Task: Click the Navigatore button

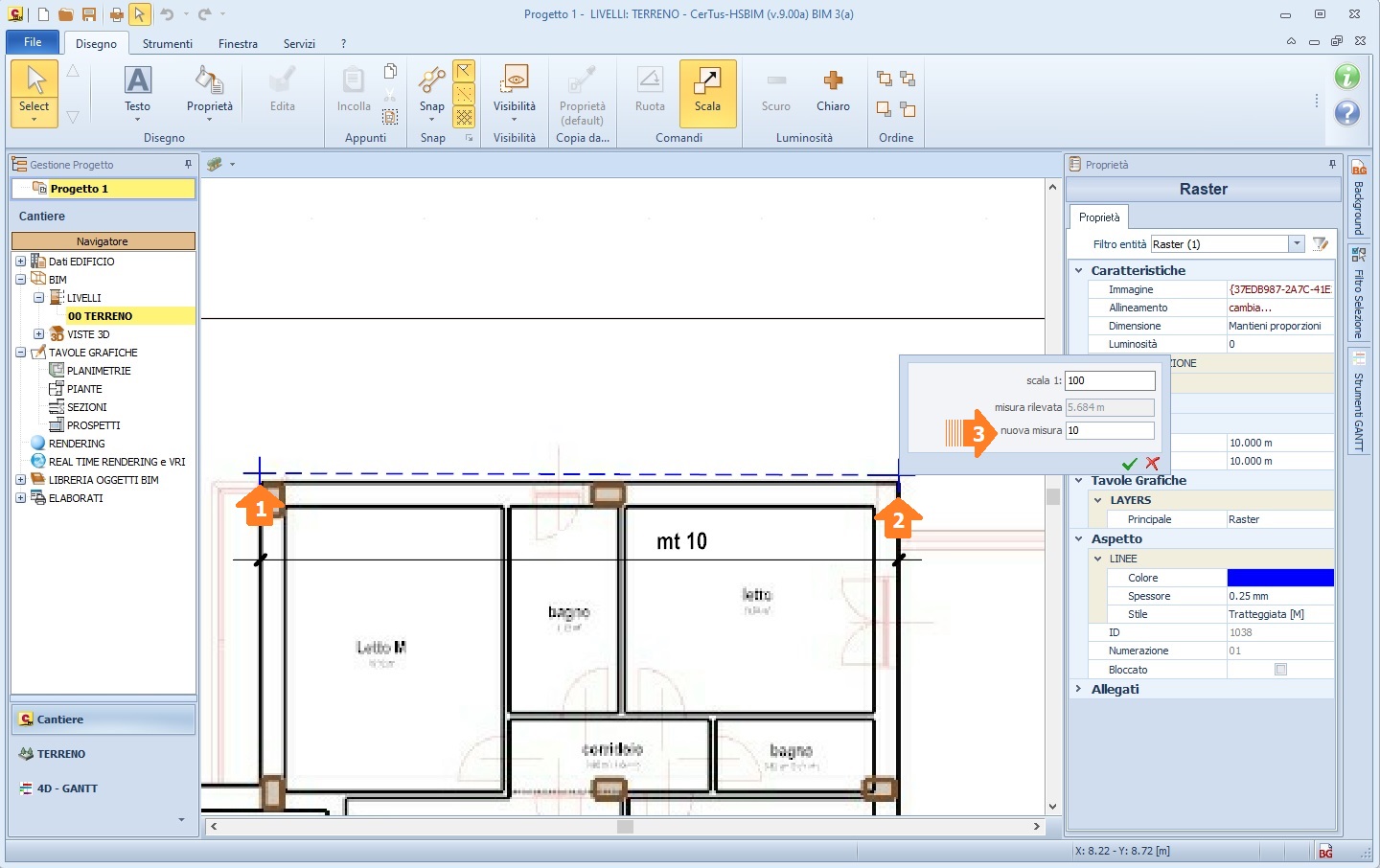Action: (103, 241)
